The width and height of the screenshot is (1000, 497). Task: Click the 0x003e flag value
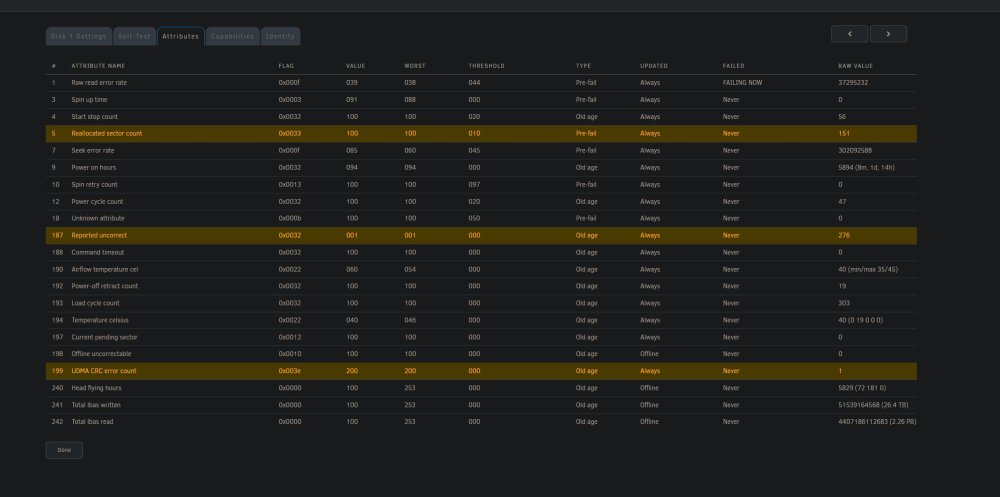(x=290, y=371)
